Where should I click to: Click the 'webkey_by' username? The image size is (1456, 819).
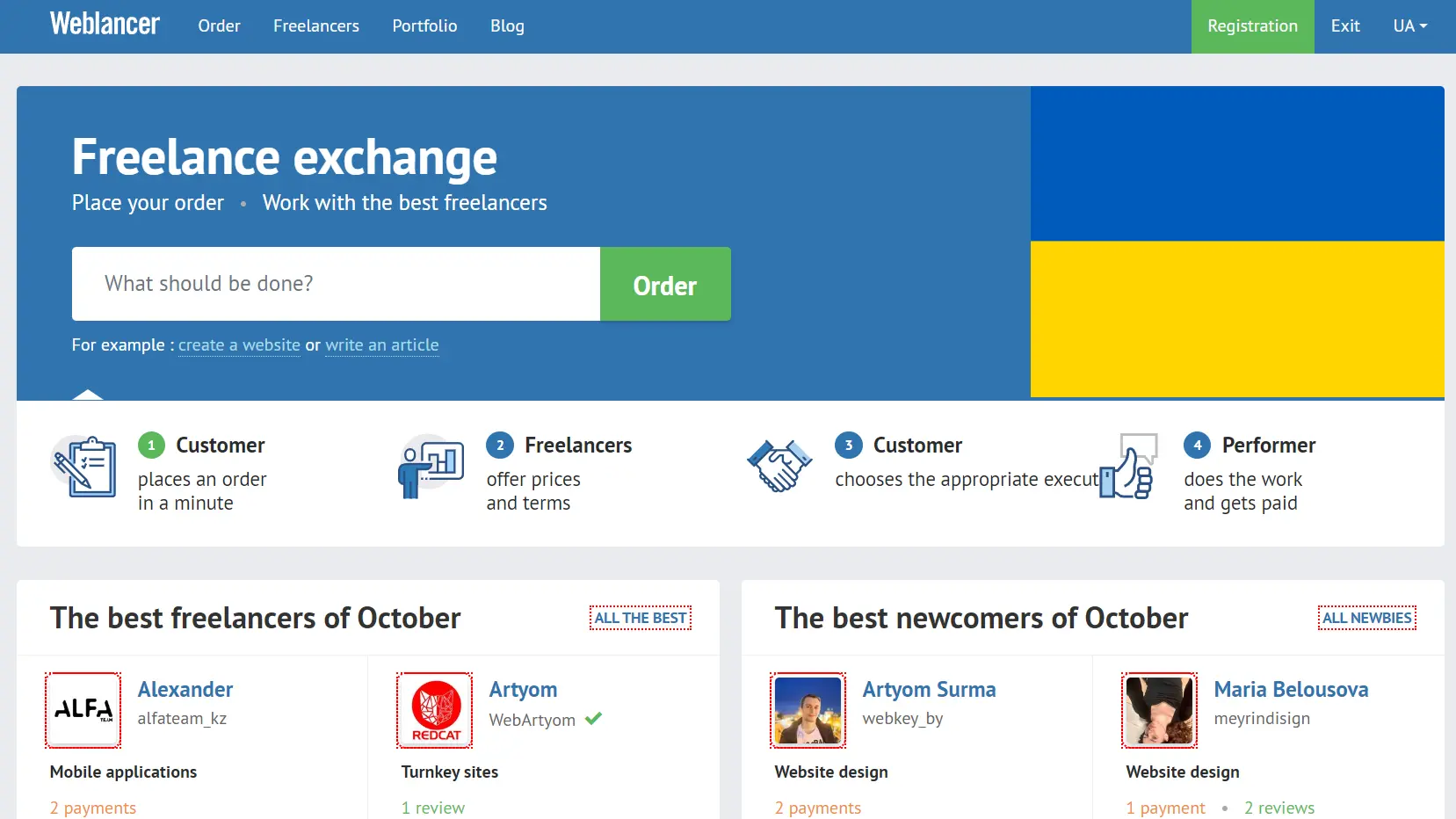902,719
